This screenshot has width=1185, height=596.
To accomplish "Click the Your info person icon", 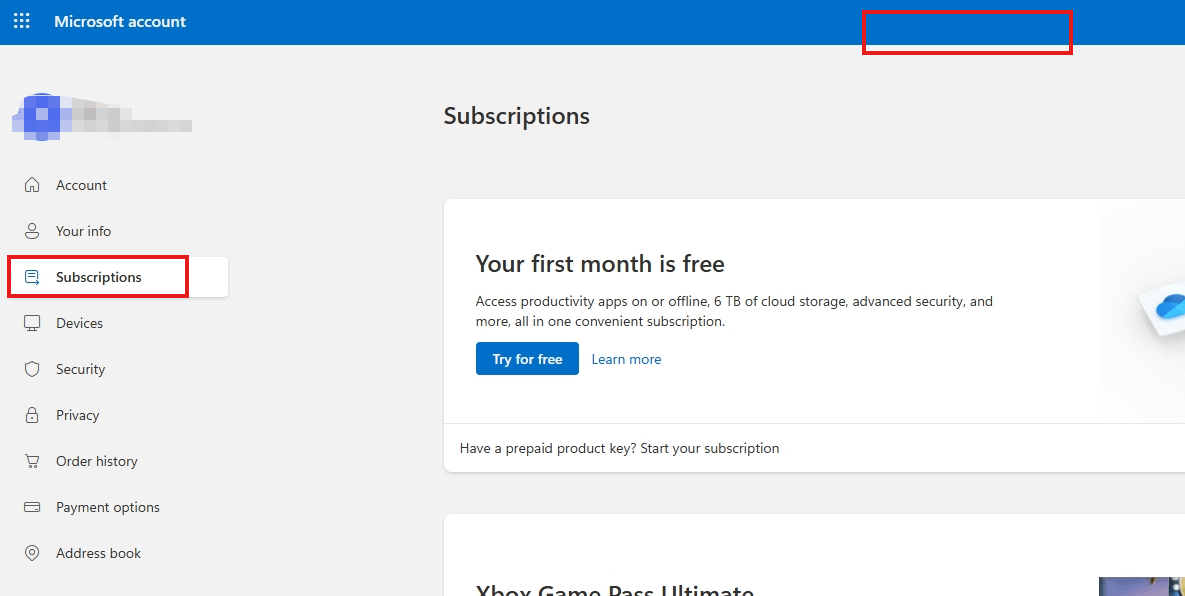I will 32,231.
